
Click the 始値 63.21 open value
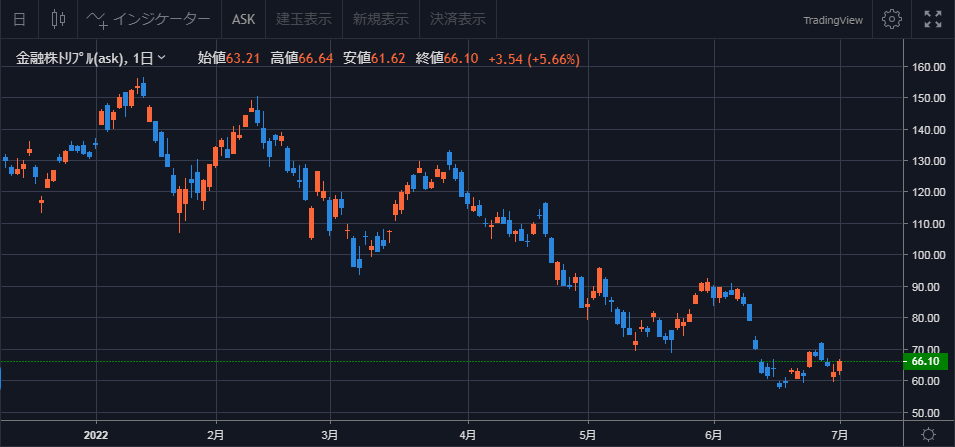coord(229,58)
